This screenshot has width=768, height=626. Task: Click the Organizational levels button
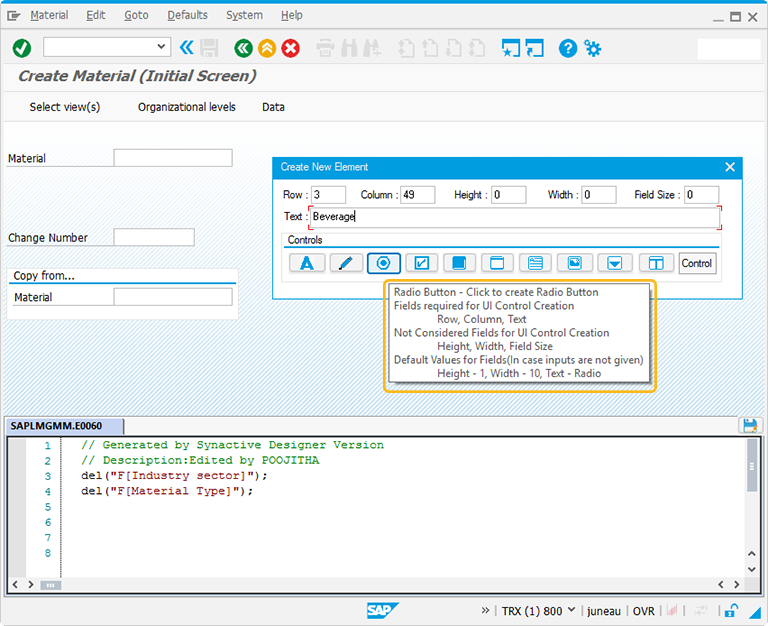click(187, 107)
